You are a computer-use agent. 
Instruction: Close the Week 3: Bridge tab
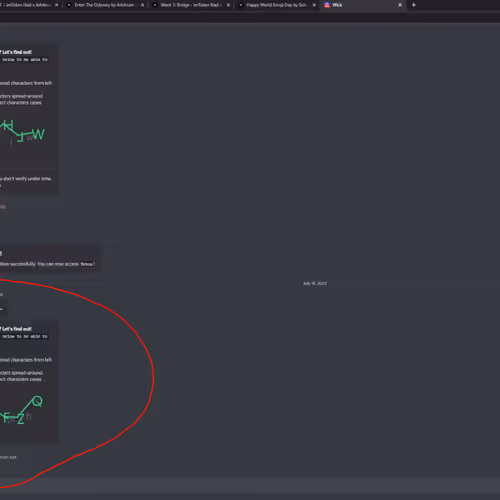click(228, 5)
